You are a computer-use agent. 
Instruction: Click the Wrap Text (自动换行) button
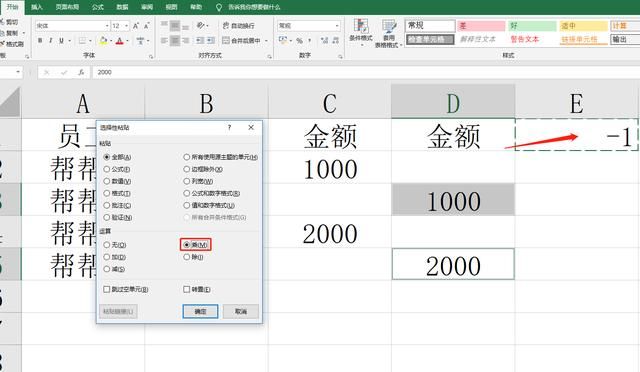pyautogui.click(x=238, y=25)
